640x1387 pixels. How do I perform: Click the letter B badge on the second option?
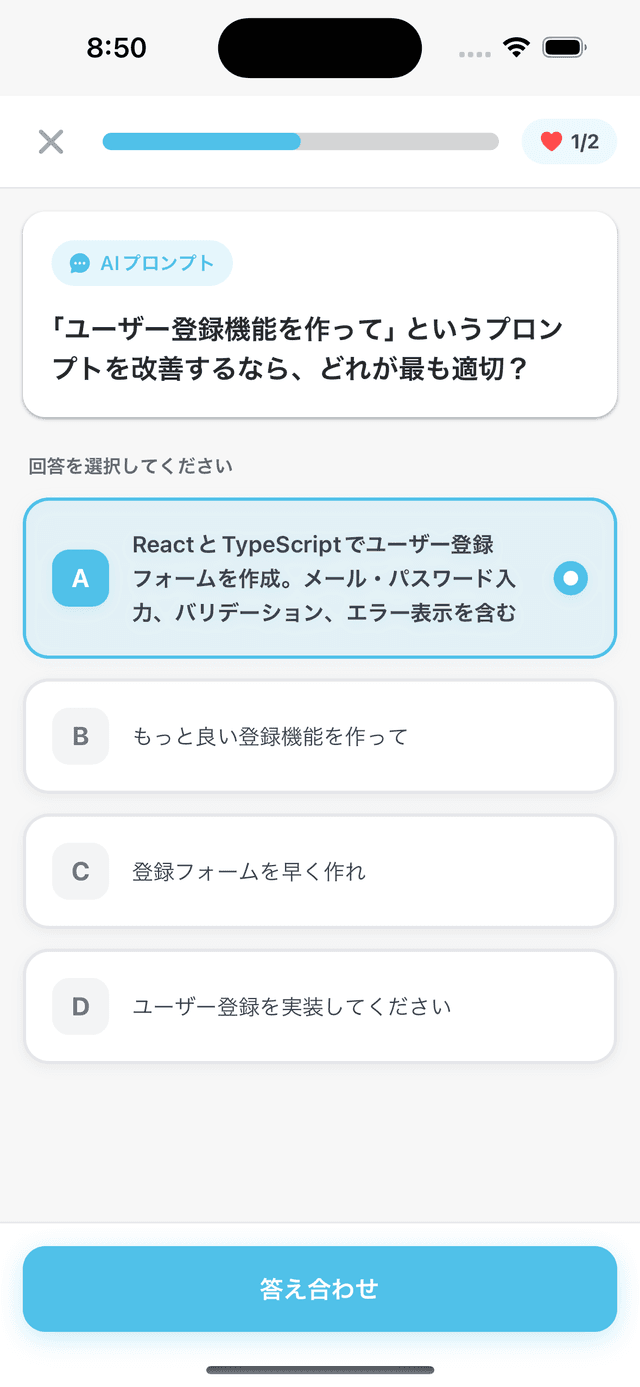pyautogui.click(x=80, y=736)
